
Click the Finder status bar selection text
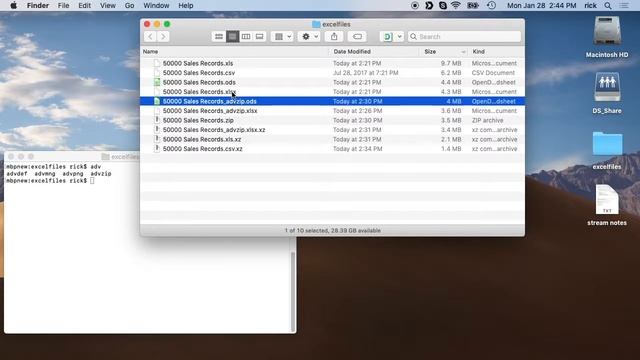point(332,231)
